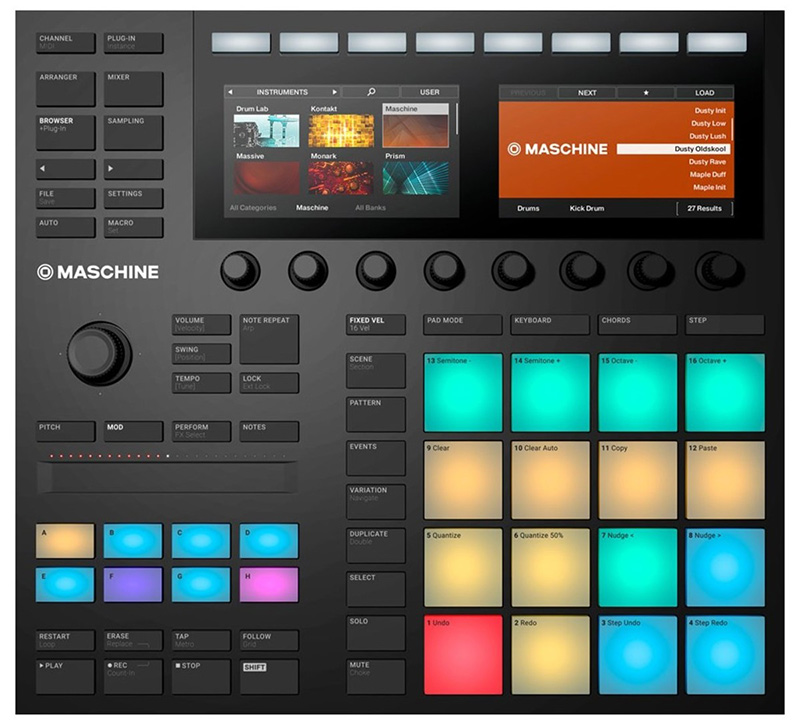Tap pad 1 Undo
Image resolution: width=800 pixels, height=723 pixels.
point(463,655)
